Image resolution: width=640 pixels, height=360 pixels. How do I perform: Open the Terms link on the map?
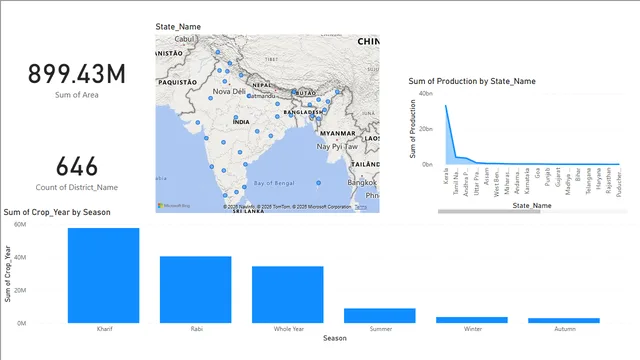pos(360,207)
